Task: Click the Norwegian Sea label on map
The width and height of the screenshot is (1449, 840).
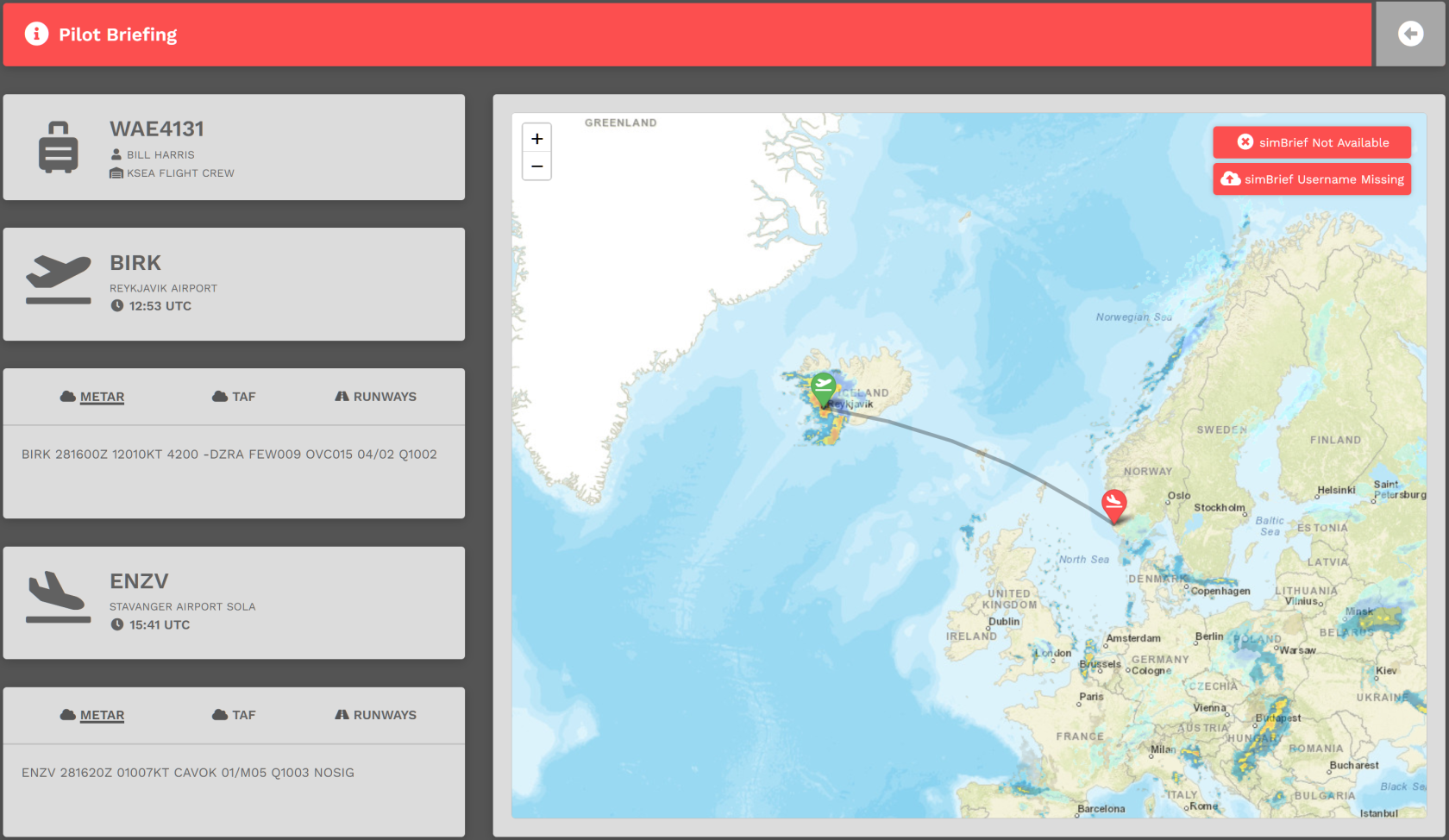Action: (x=1133, y=317)
